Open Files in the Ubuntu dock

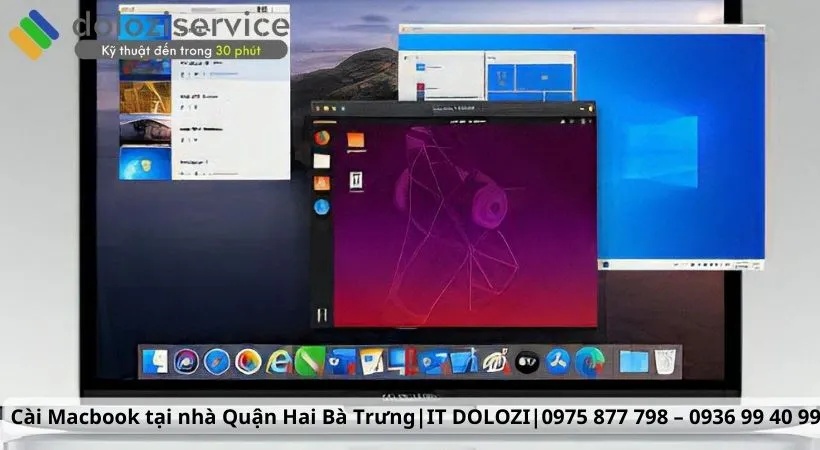click(x=322, y=161)
